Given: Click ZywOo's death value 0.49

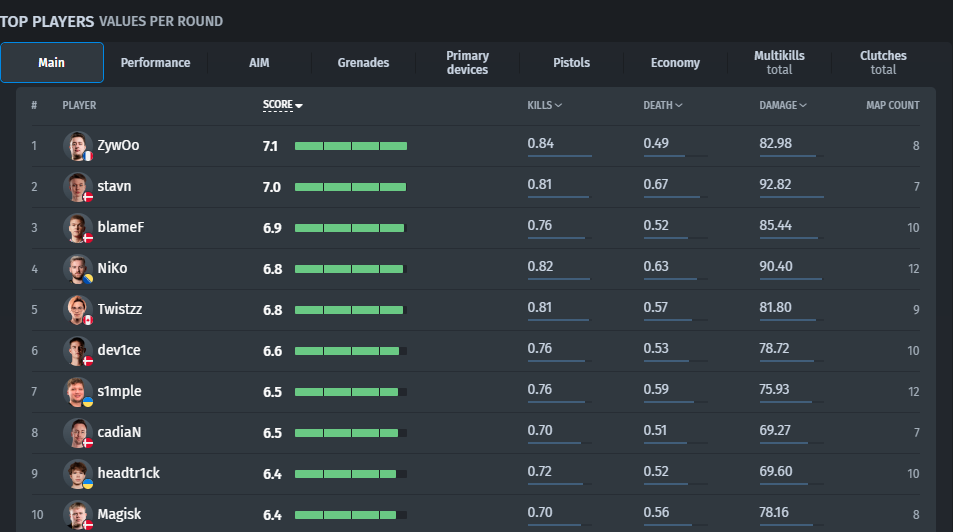Looking at the screenshot, I should point(656,143).
